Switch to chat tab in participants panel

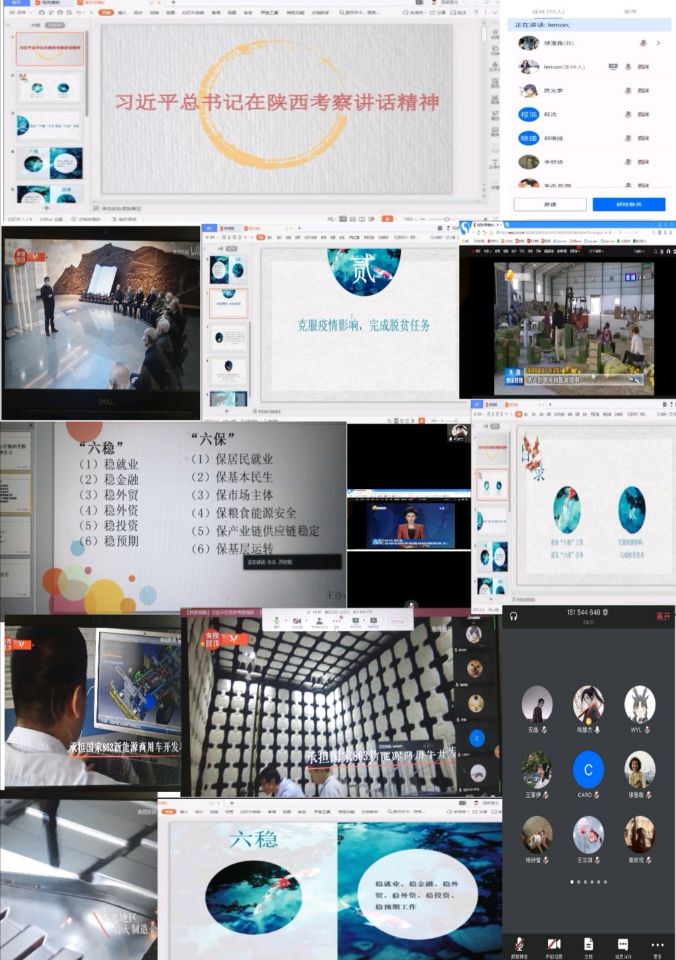629,12
